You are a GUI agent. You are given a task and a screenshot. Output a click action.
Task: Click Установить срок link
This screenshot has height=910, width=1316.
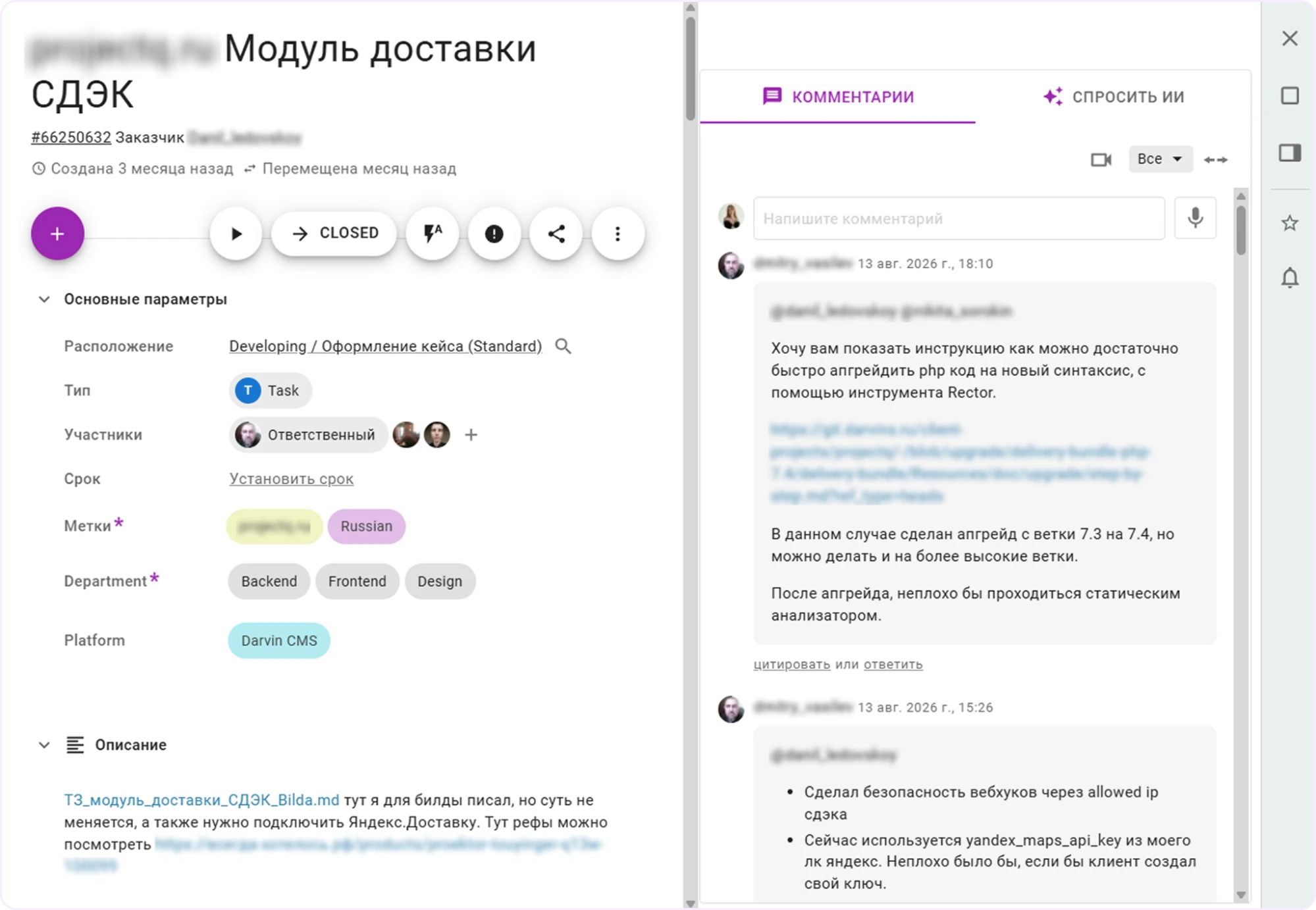tap(291, 479)
